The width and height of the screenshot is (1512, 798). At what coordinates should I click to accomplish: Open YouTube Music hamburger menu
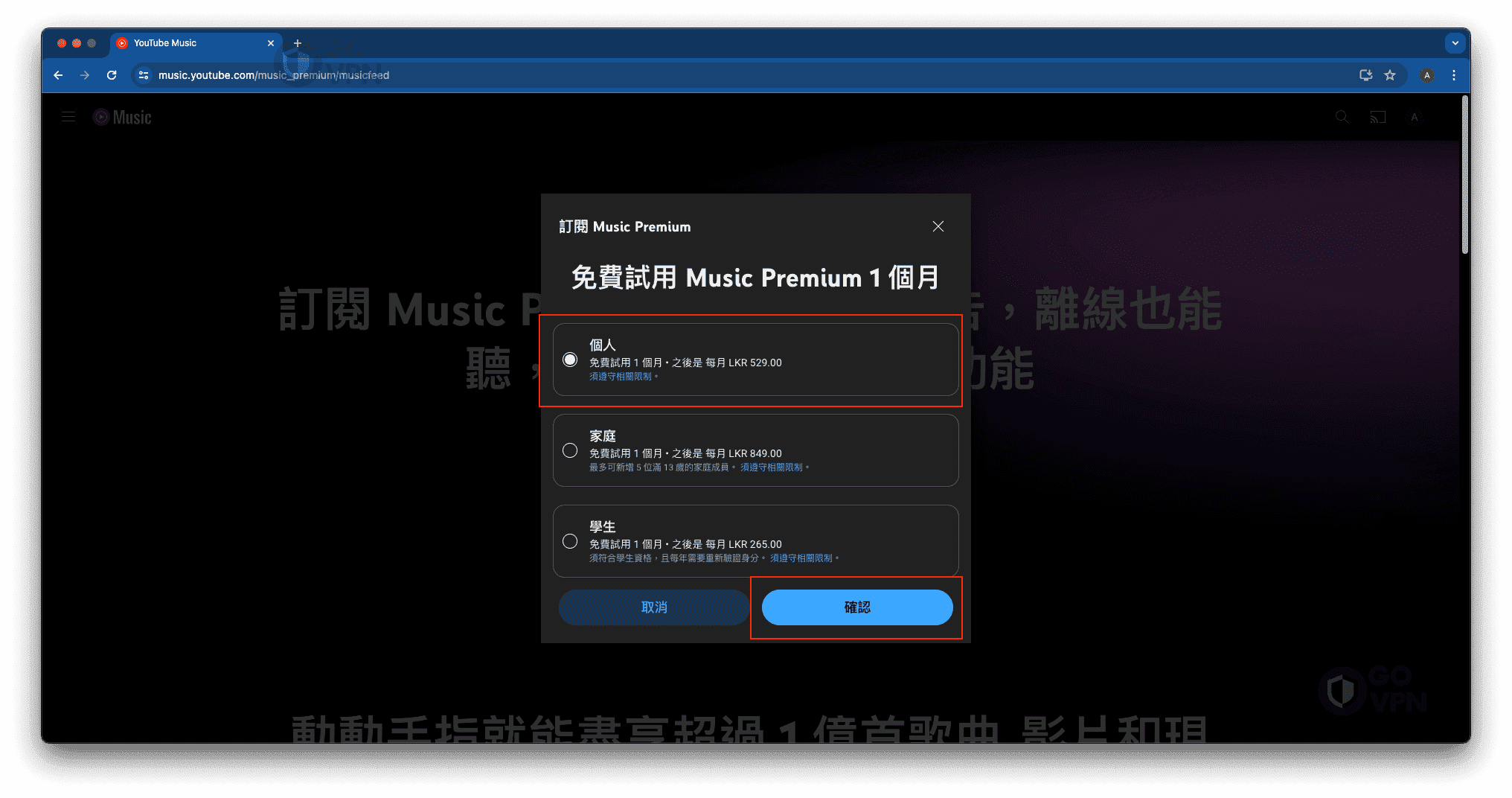point(68,117)
